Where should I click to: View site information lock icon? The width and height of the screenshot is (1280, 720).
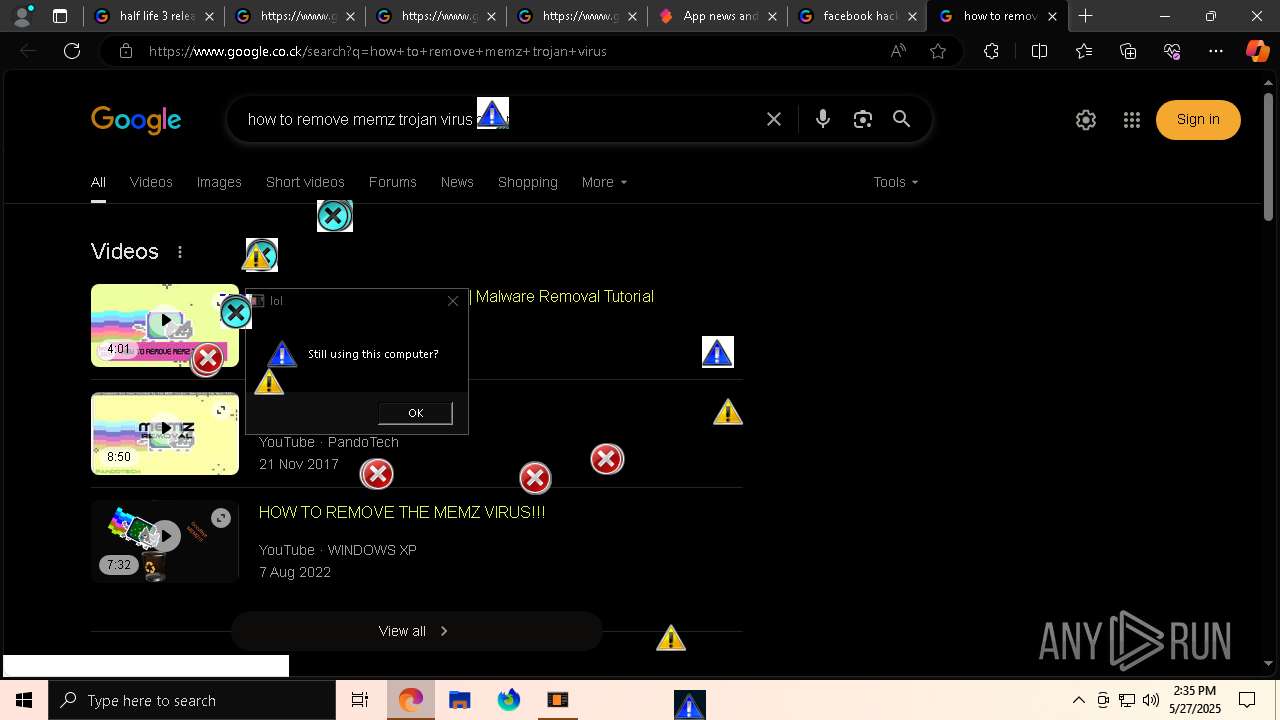[x=126, y=51]
